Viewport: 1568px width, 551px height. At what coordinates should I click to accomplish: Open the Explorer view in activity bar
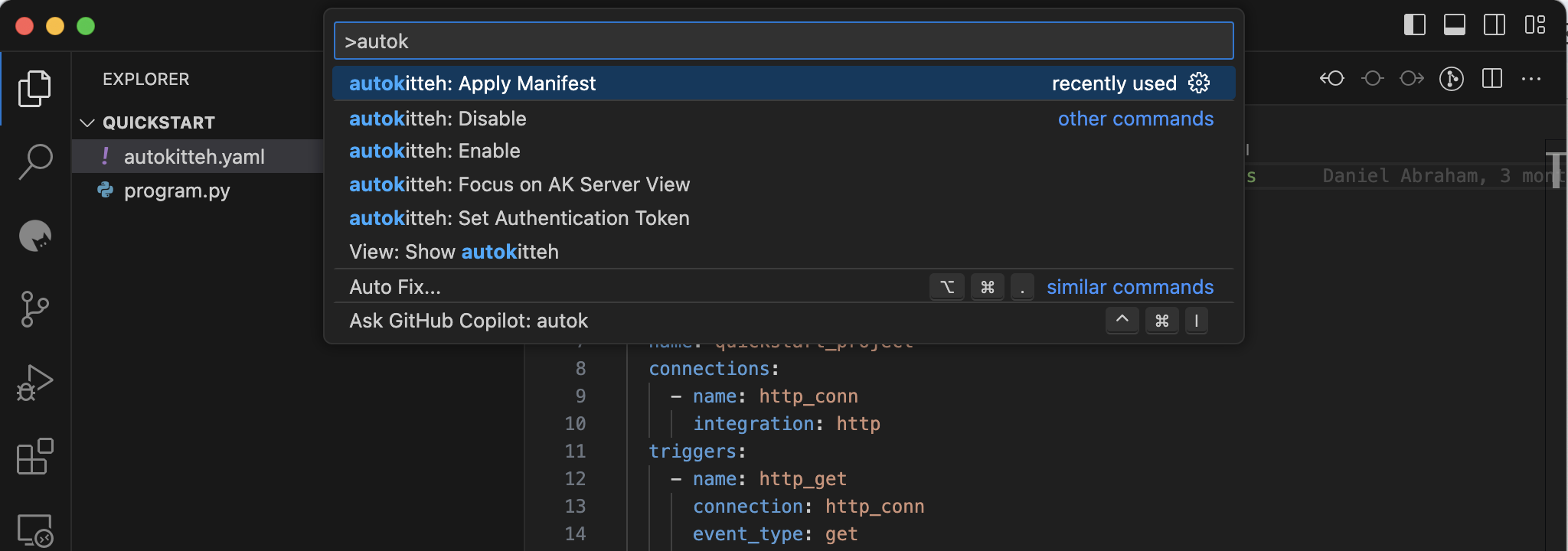(x=34, y=89)
